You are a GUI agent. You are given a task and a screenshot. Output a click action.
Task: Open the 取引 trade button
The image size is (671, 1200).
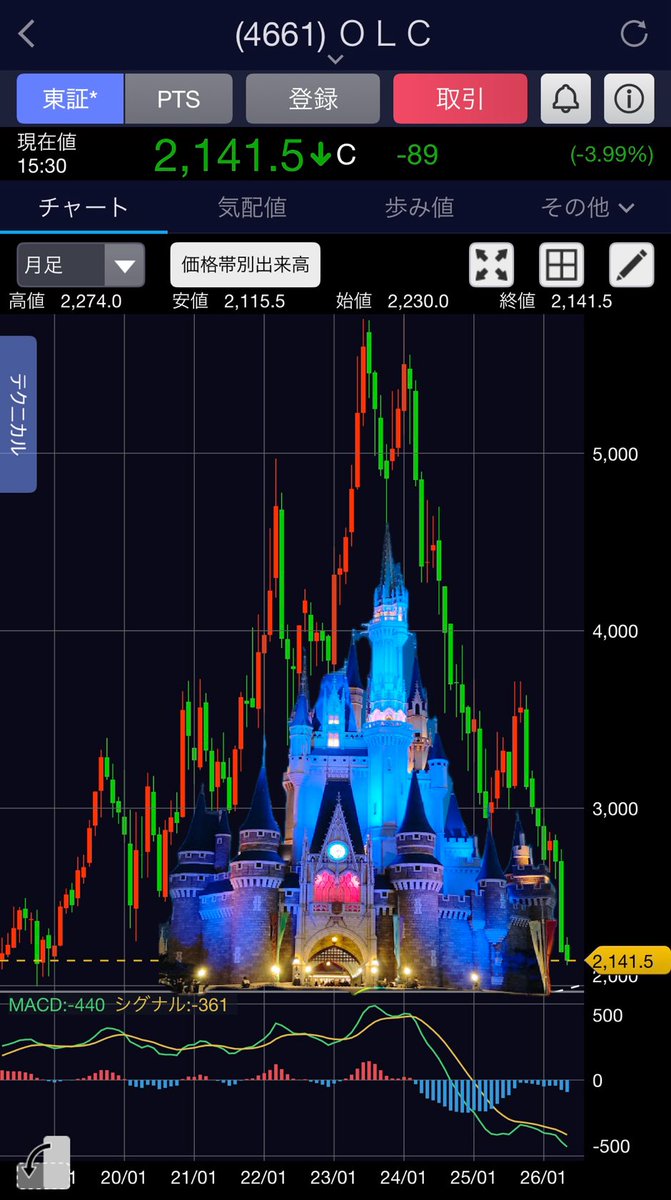point(460,99)
